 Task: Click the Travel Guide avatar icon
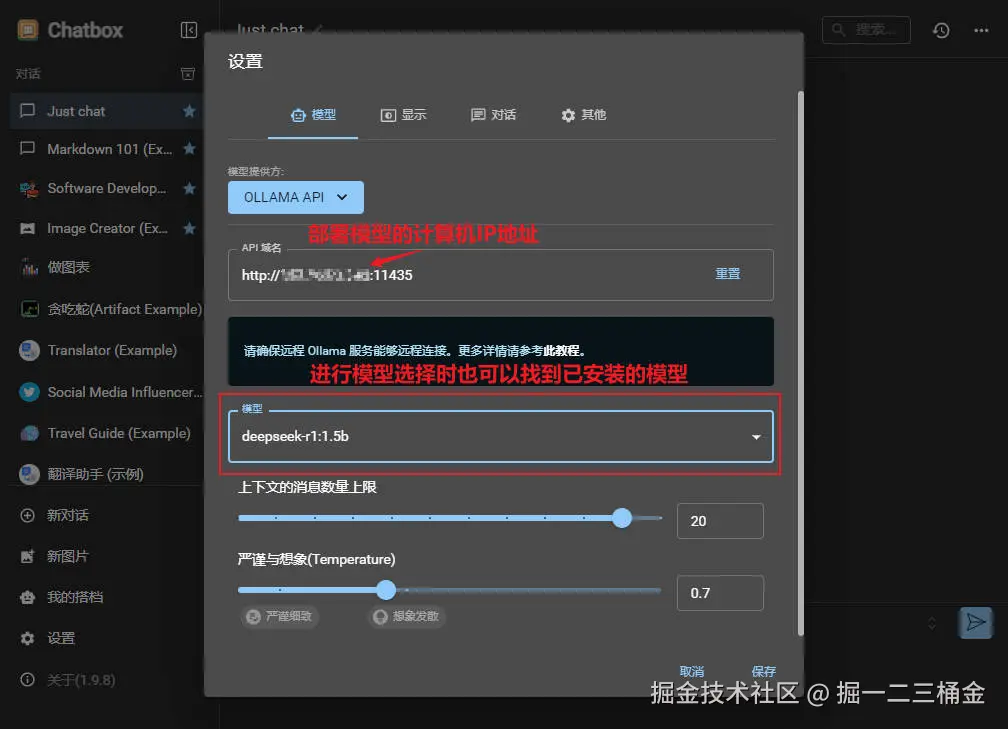pyautogui.click(x=29, y=433)
